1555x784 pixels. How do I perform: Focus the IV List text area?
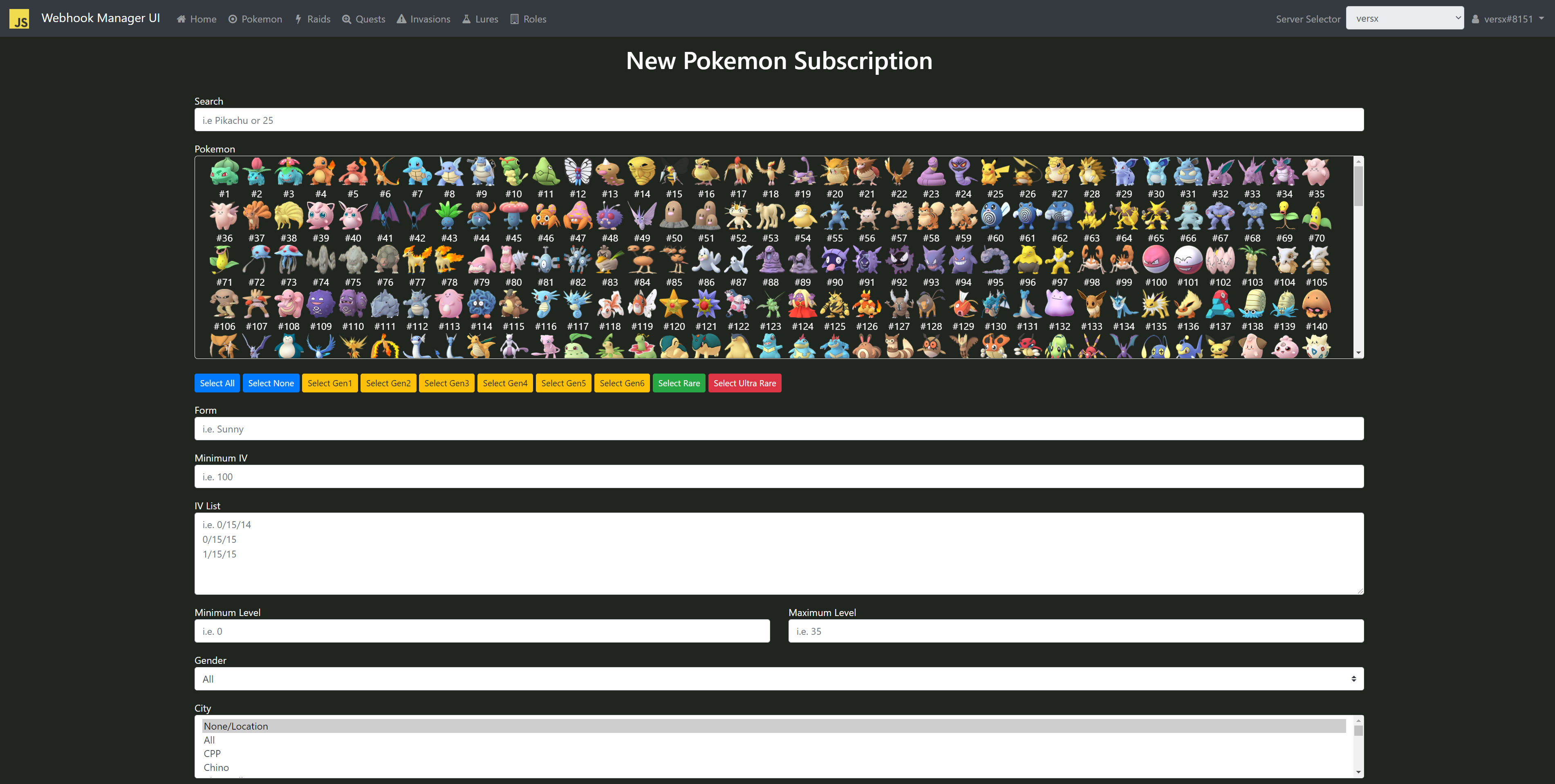[x=779, y=553]
